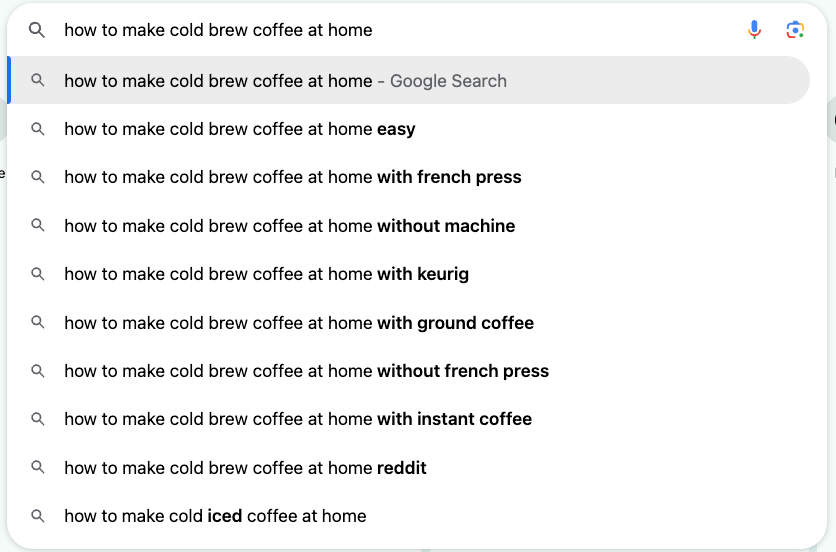Select the 'with keurig' suggestion
The width and height of the screenshot is (836, 552).
tap(409, 274)
